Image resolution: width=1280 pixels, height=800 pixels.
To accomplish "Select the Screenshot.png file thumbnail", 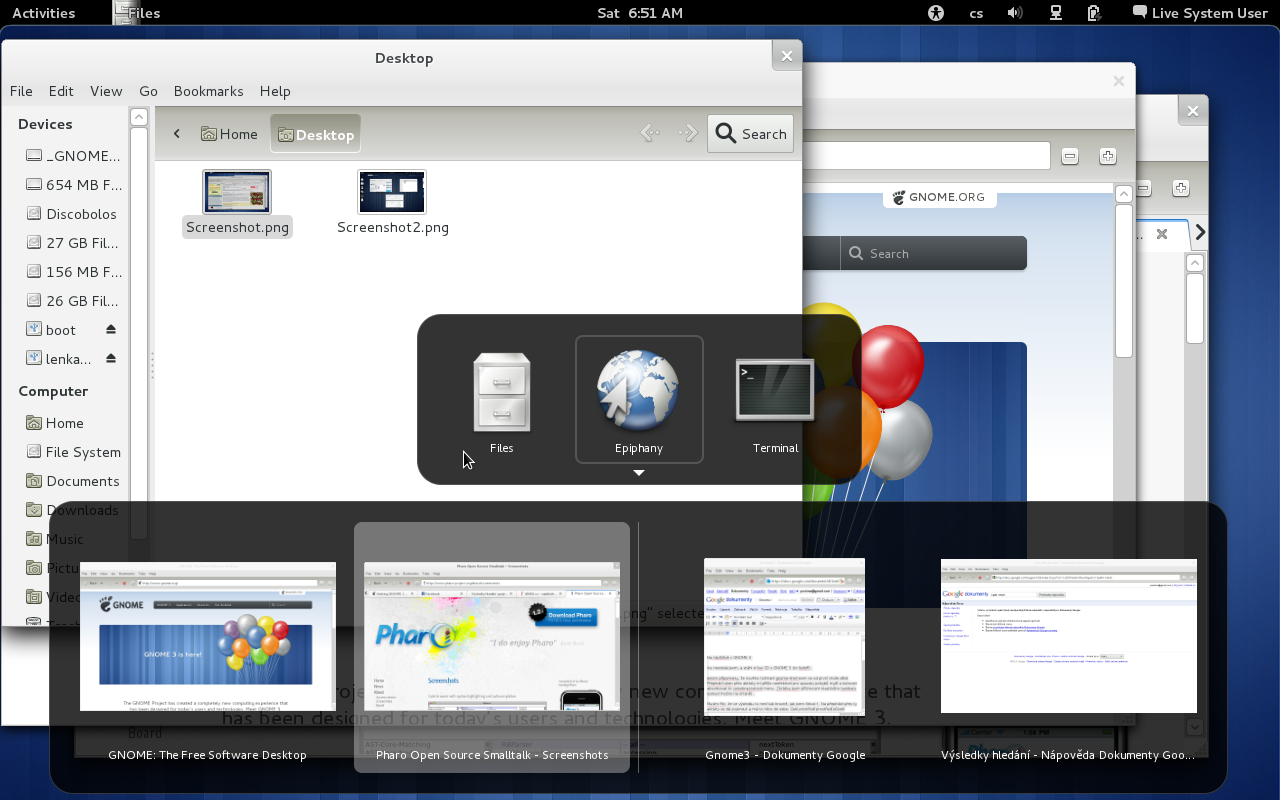I will (237, 191).
